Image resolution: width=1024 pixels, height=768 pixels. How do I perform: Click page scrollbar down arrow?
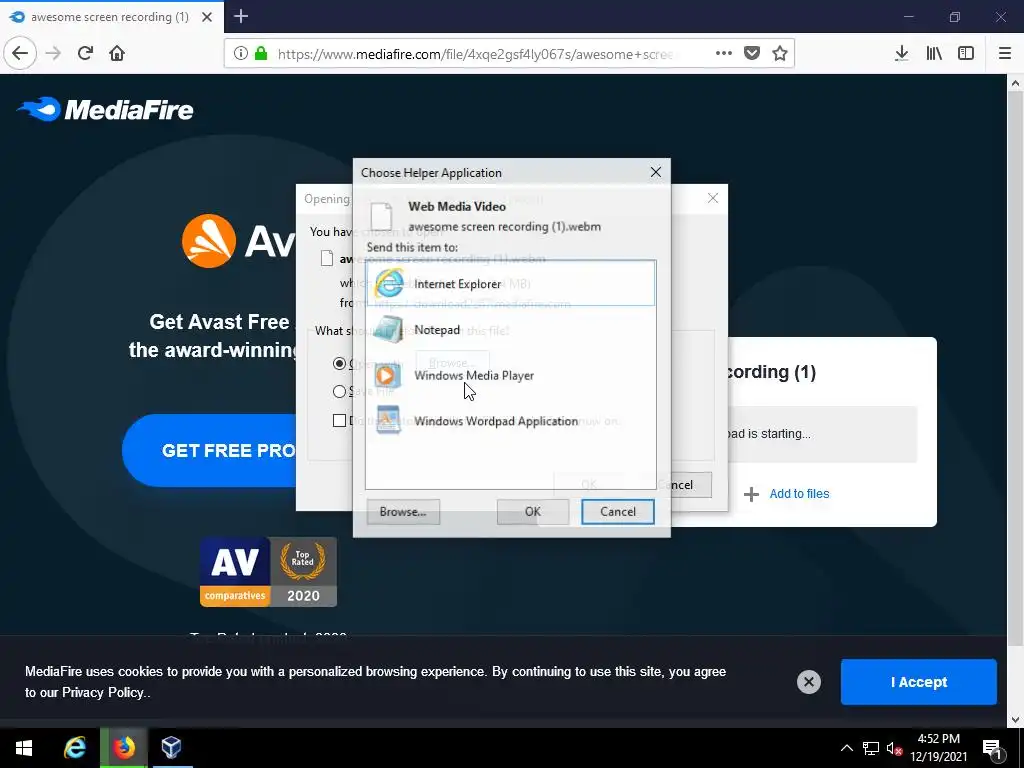coord(1015,720)
